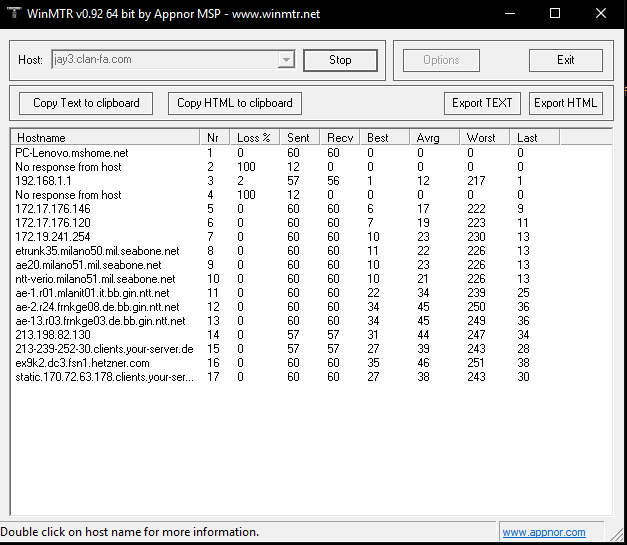Click the Hostname column header
This screenshot has height=545, width=627.
pos(105,138)
